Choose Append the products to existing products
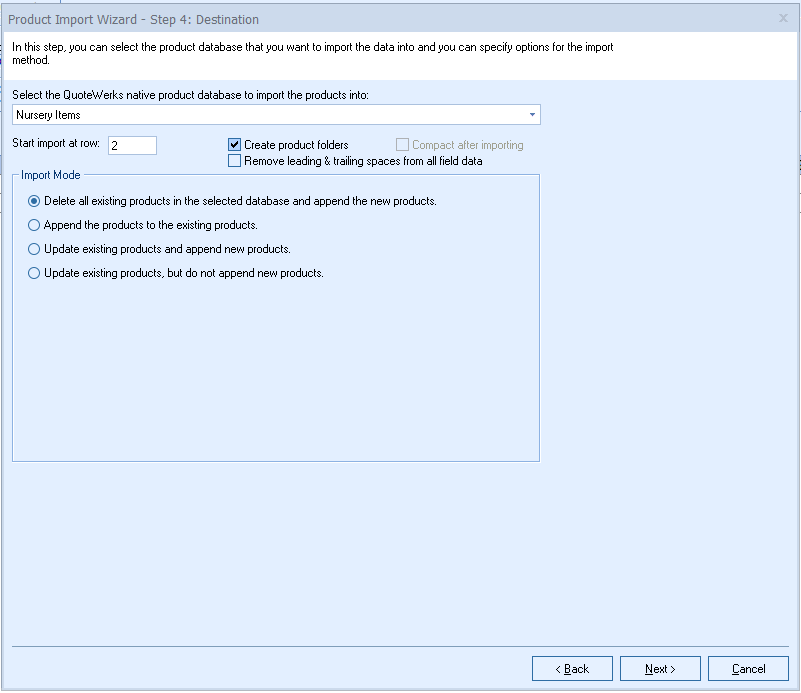This screenshot has width=801, height=693. [x=35, y=225]
